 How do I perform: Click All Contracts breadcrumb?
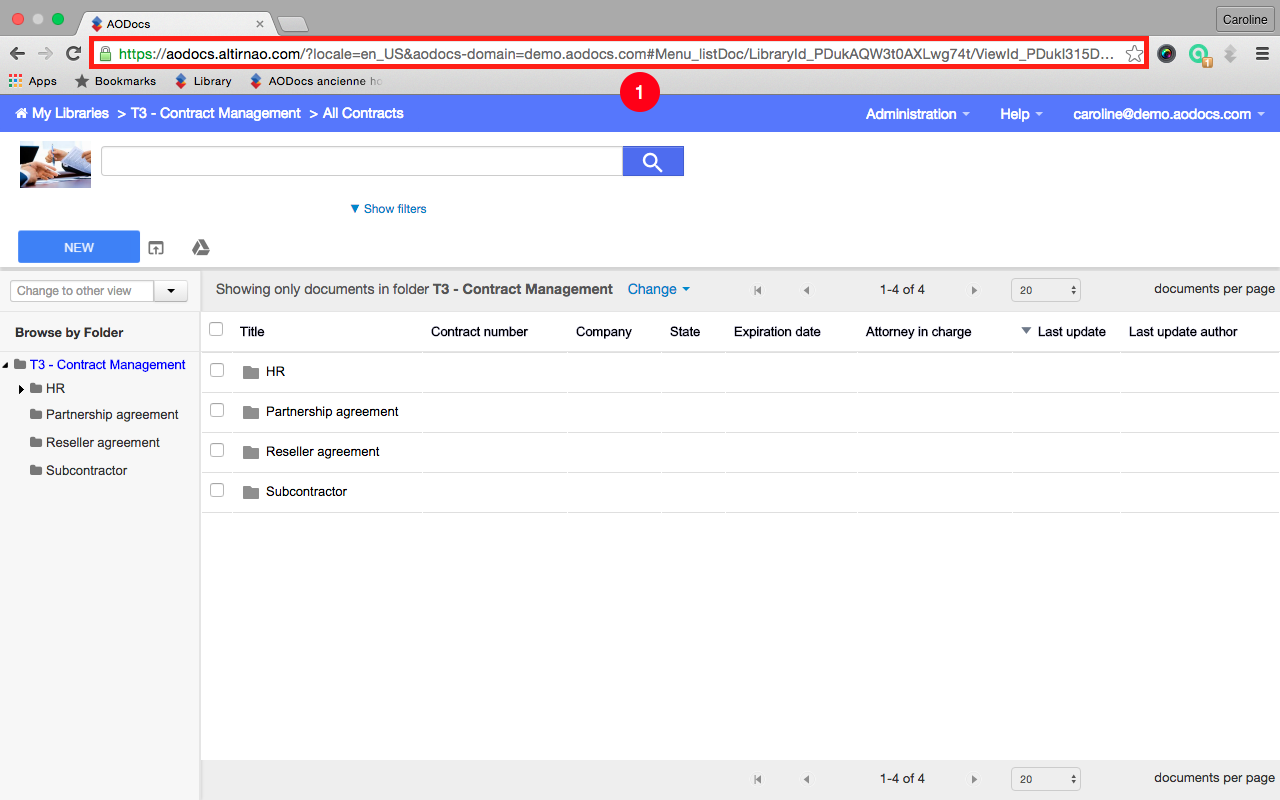click(363, 113)
